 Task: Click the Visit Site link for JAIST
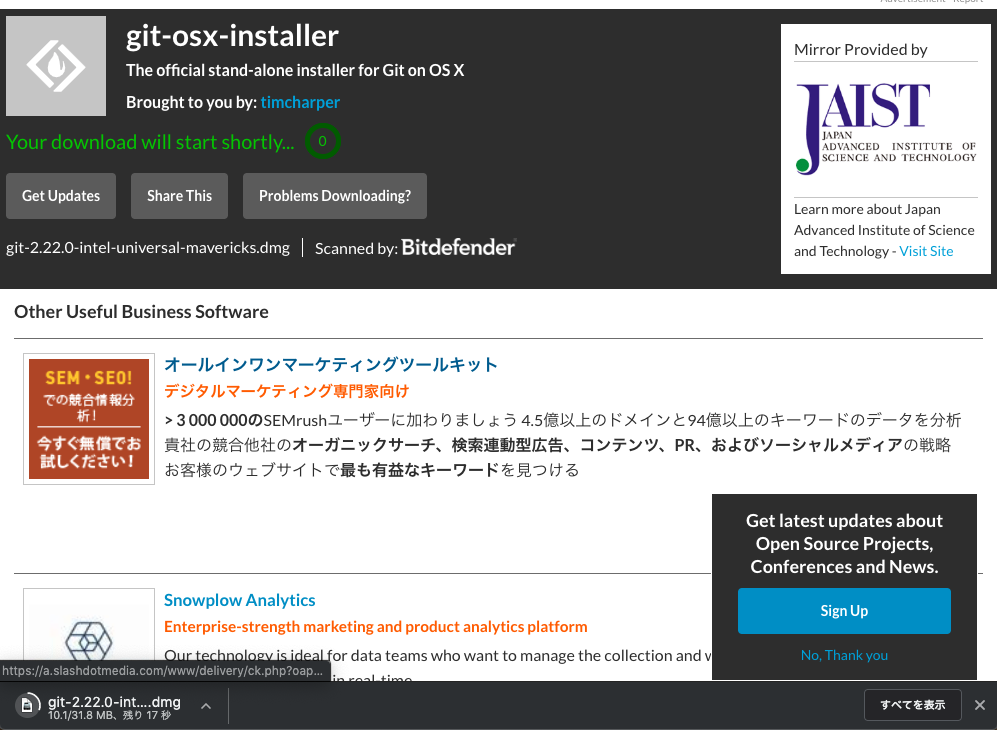pyautogui.click(x=925, y=250)
